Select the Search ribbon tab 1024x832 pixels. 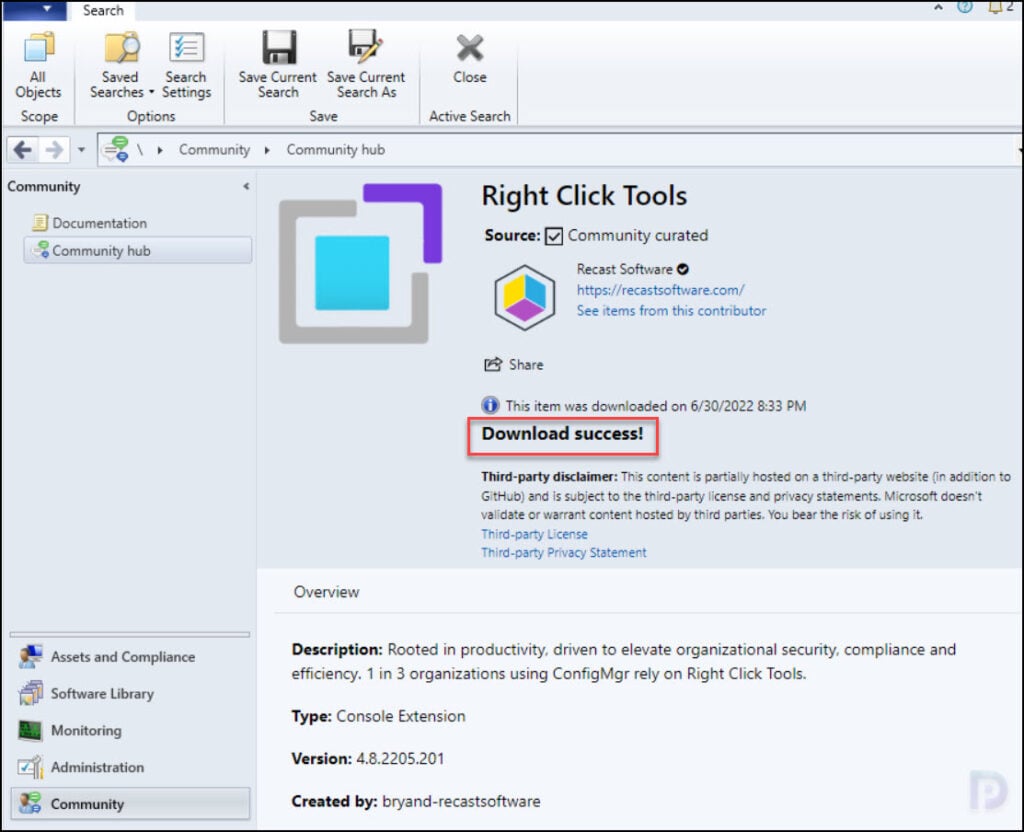(x=103, y=10)
